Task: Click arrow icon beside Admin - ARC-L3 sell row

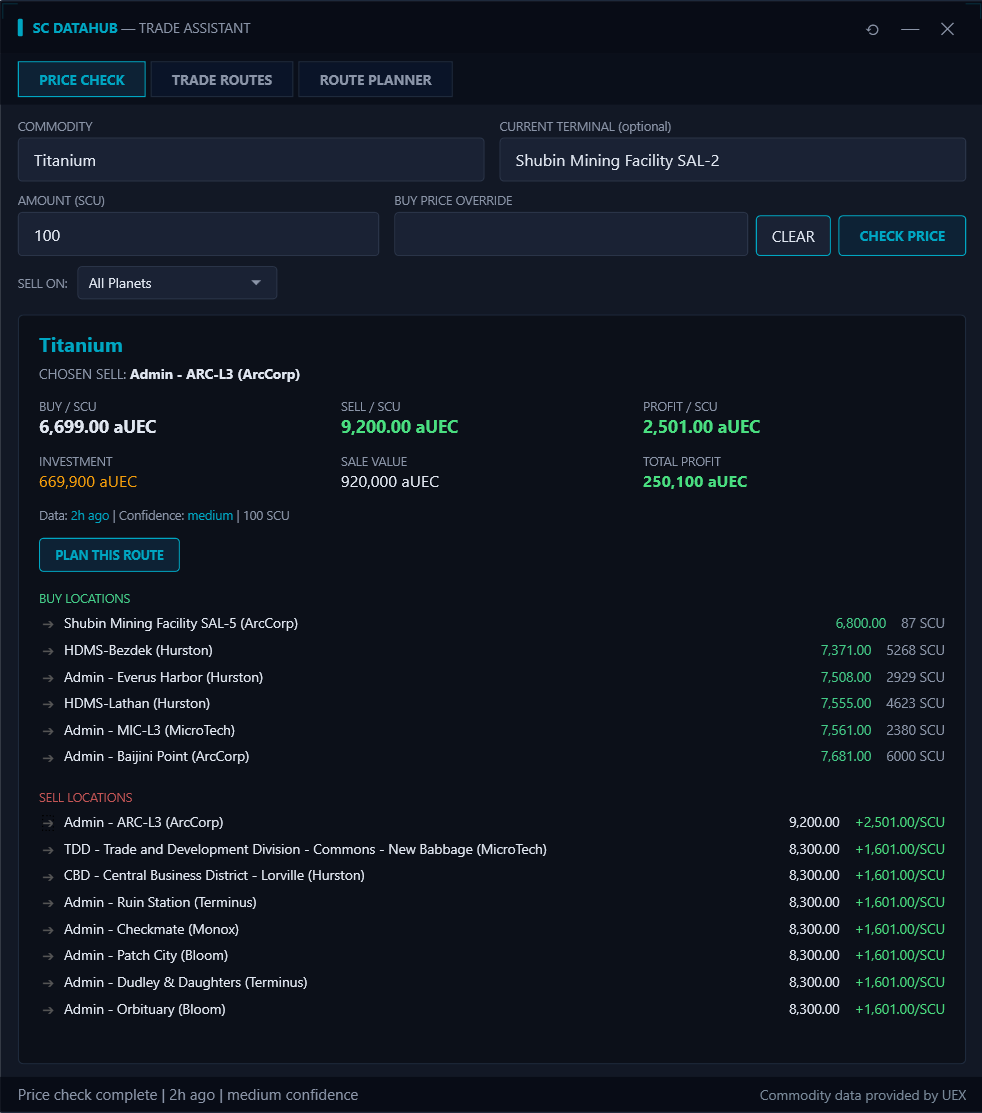Action: point(48,823)
